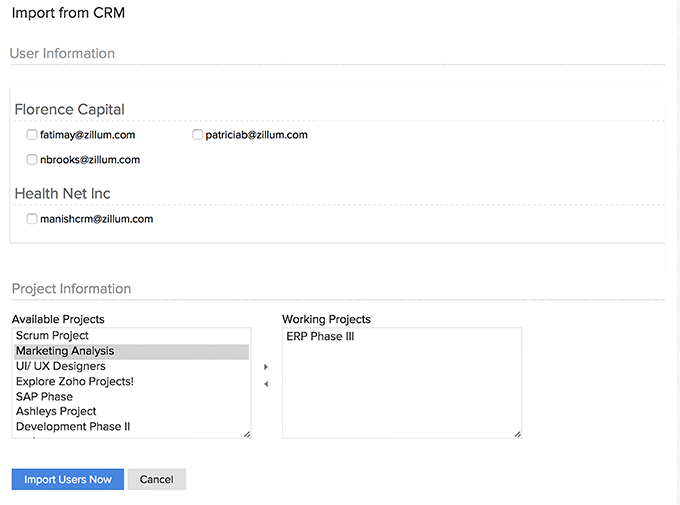
Task: Enable the nbrooks@zillum.com checkbox
Action: tap(32, 159)
